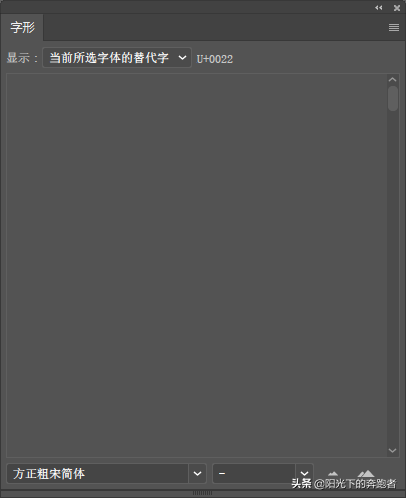Expand the font family dropdown arrow
Screen dimensions: 406x498
197,473
